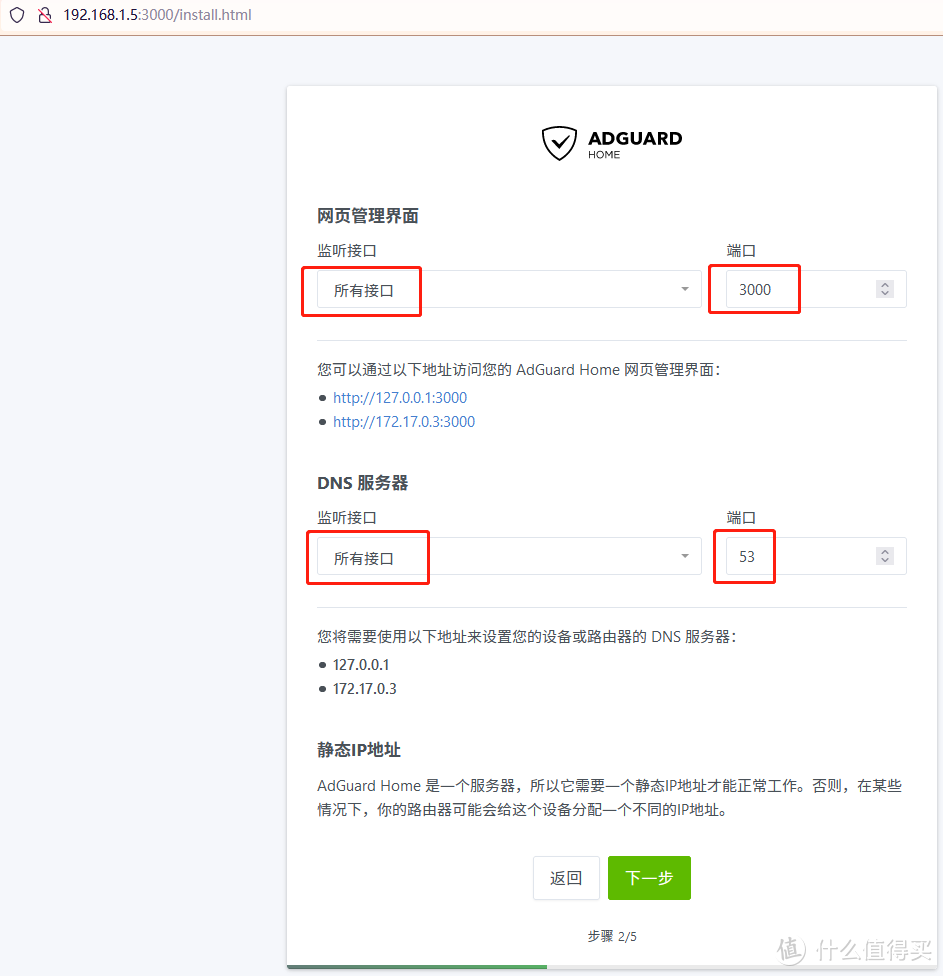The width and height of the screenshot is (943, 976).
Task: Click the DNS address 172.17.0.3 text
Action: (x=365, y=689)
